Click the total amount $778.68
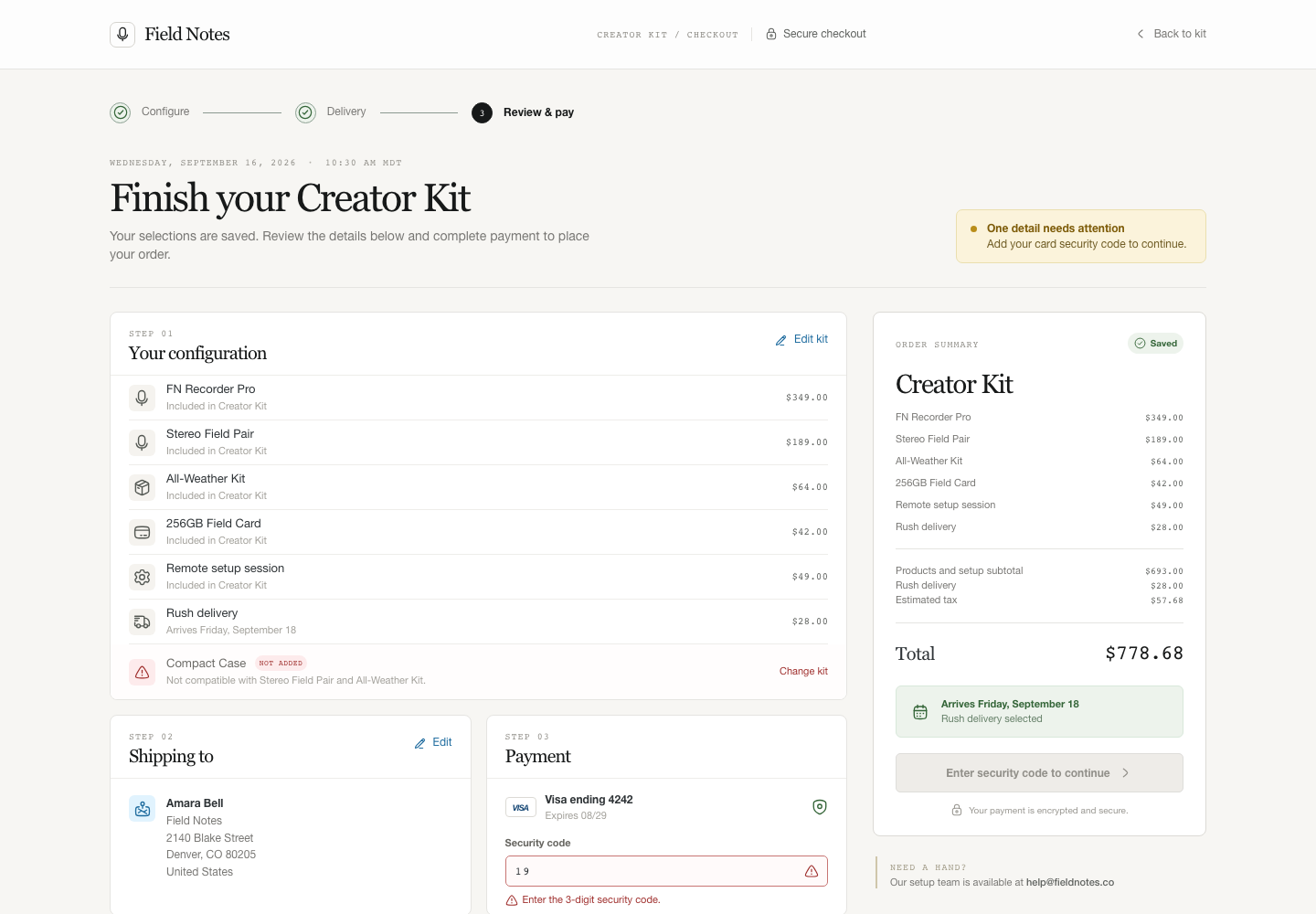Screen dimensions: 1316x914 pos(1144,654)
